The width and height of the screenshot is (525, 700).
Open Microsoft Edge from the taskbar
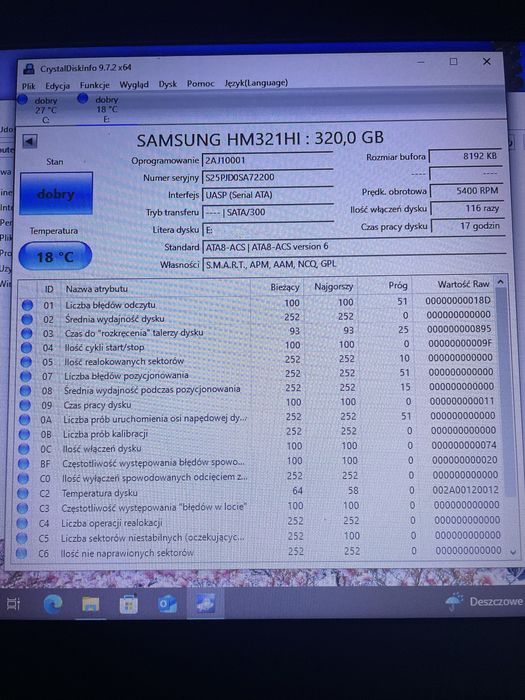coord(53,604)
